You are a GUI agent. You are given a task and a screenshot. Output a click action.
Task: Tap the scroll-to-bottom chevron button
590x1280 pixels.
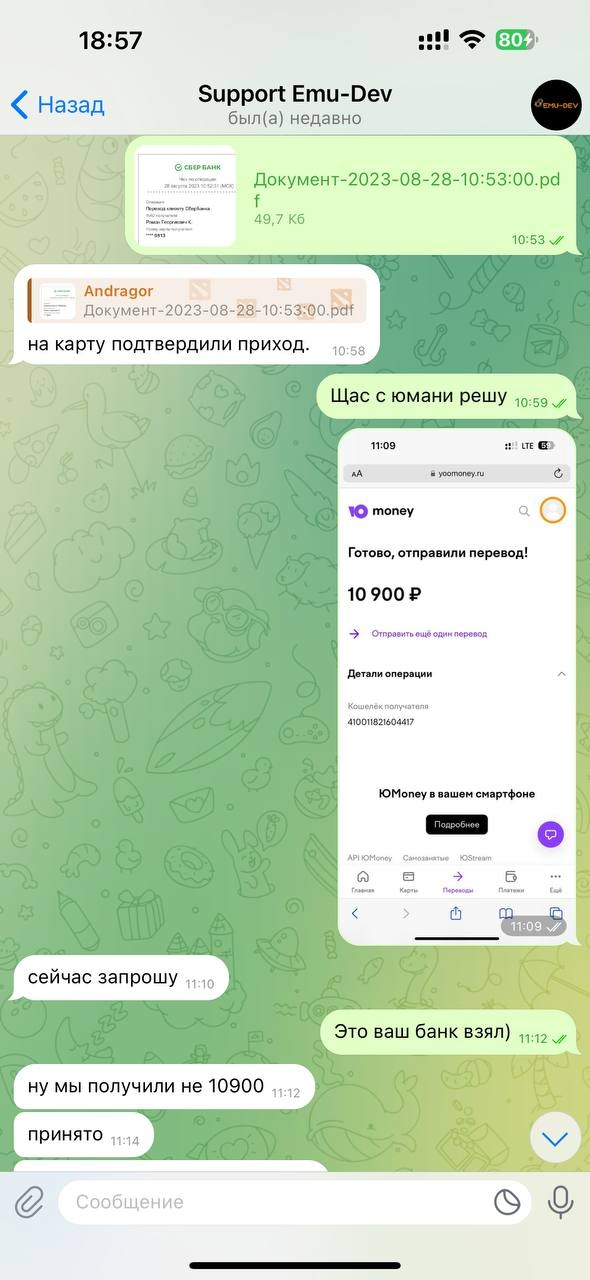click(x=555, y=1137)
